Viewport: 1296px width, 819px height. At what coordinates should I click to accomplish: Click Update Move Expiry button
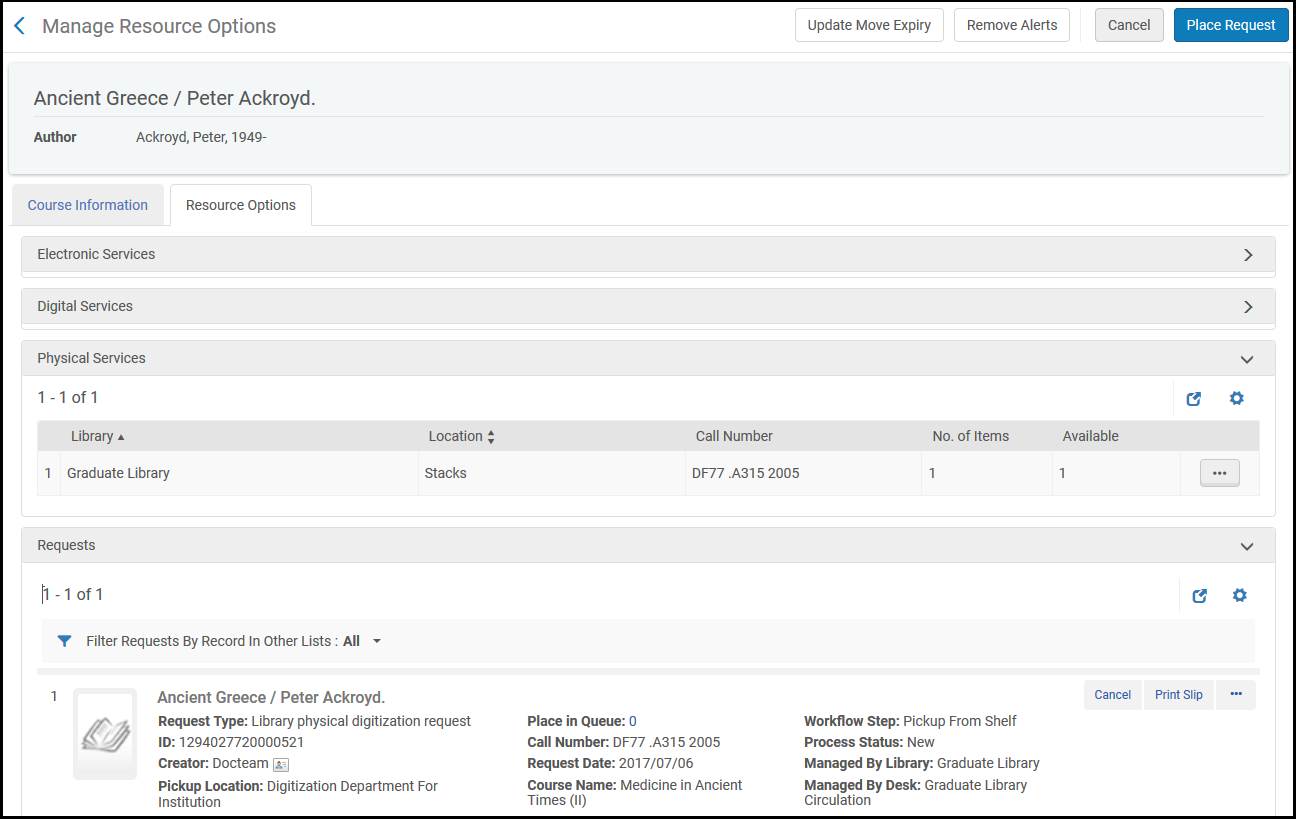(x=869, y=25)
